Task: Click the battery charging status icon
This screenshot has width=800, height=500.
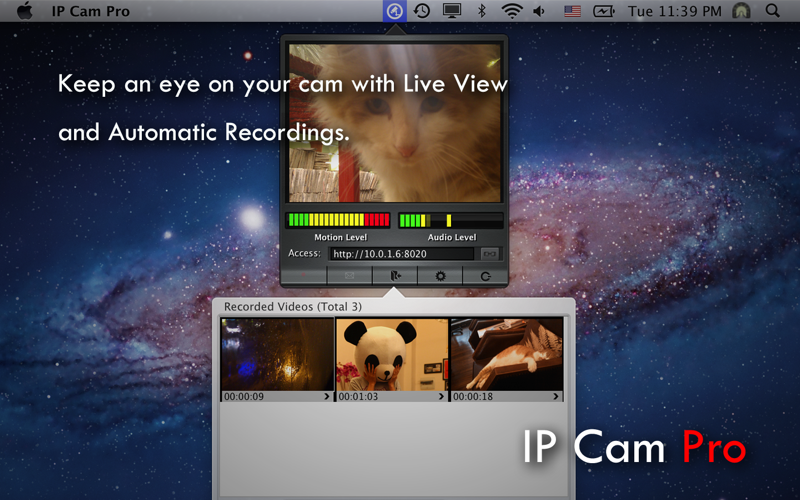Action: click(603, 11)
